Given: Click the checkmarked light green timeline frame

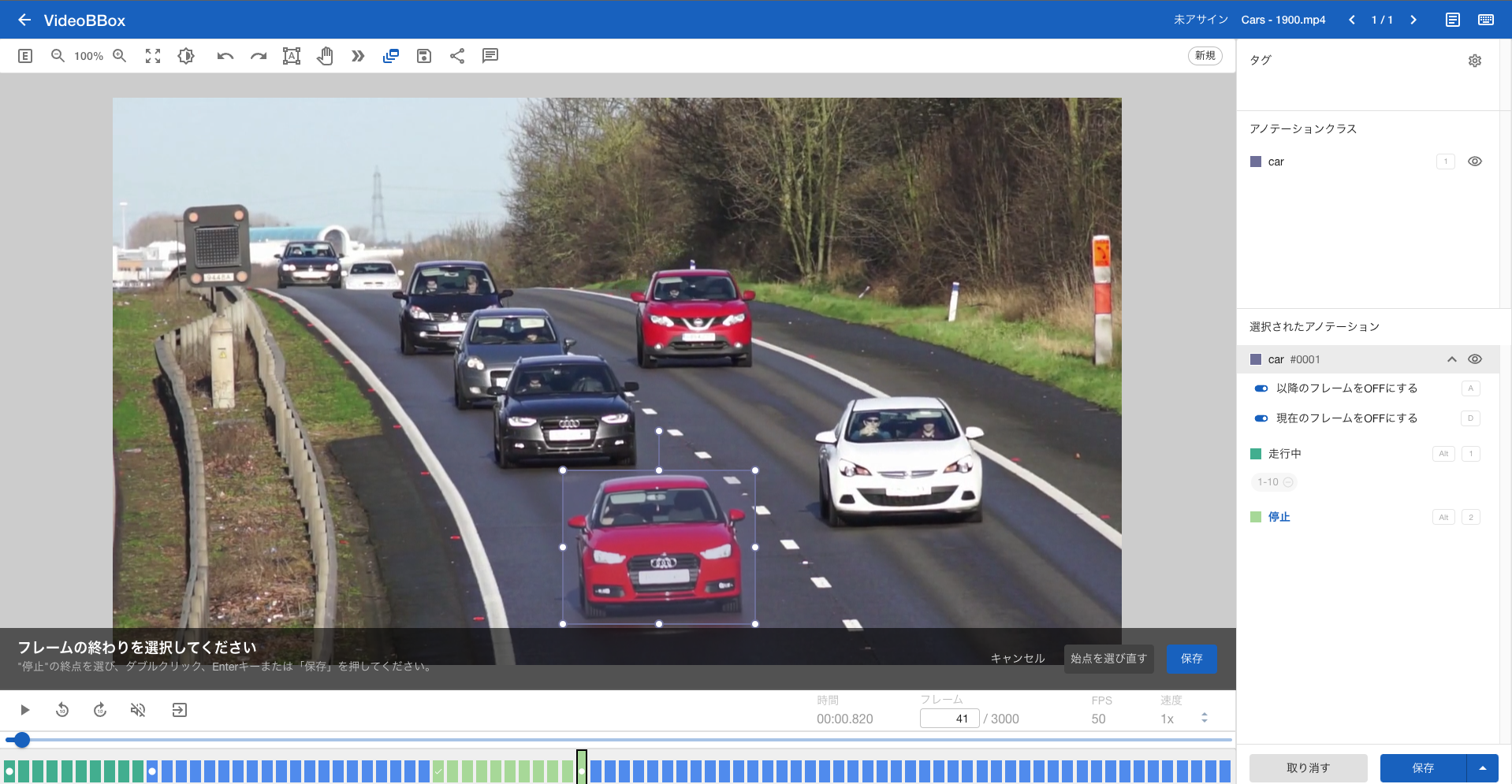Looking at the screenshot, I should tap(438, 771).
